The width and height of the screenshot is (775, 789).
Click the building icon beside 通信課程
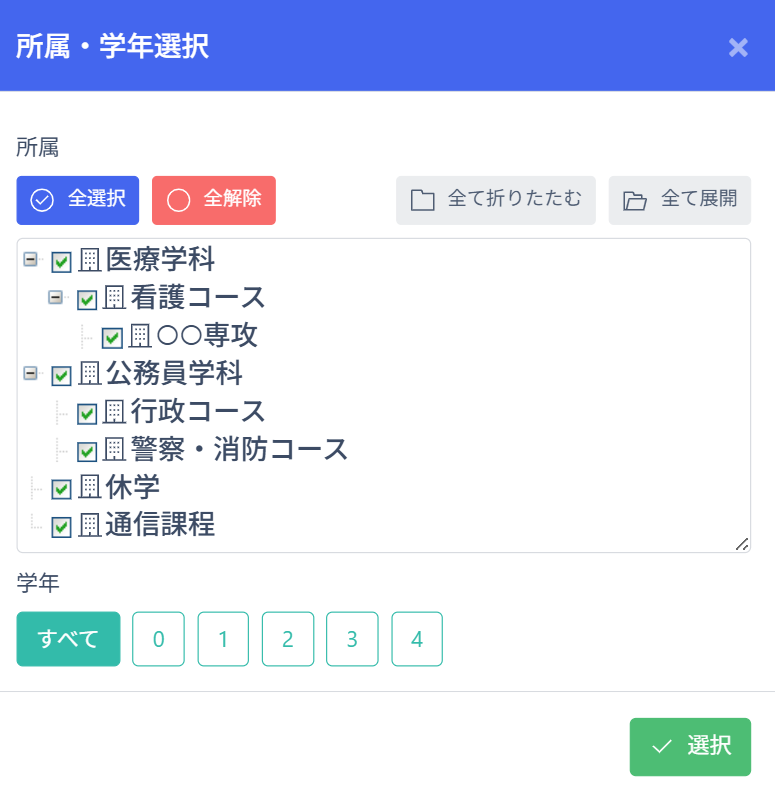(x=90, y=525)
